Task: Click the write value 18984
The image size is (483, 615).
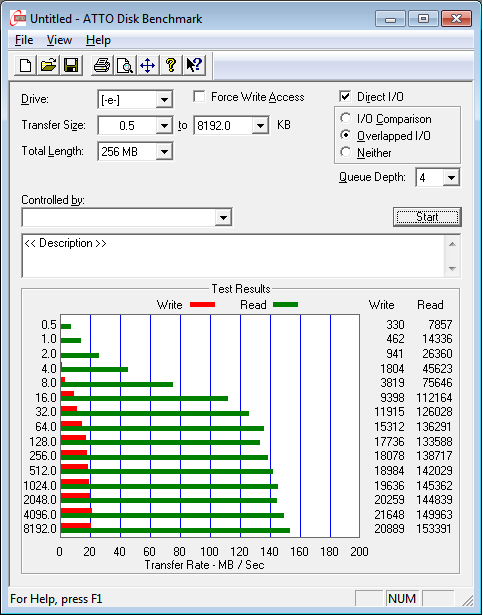Action: (389, 470)
